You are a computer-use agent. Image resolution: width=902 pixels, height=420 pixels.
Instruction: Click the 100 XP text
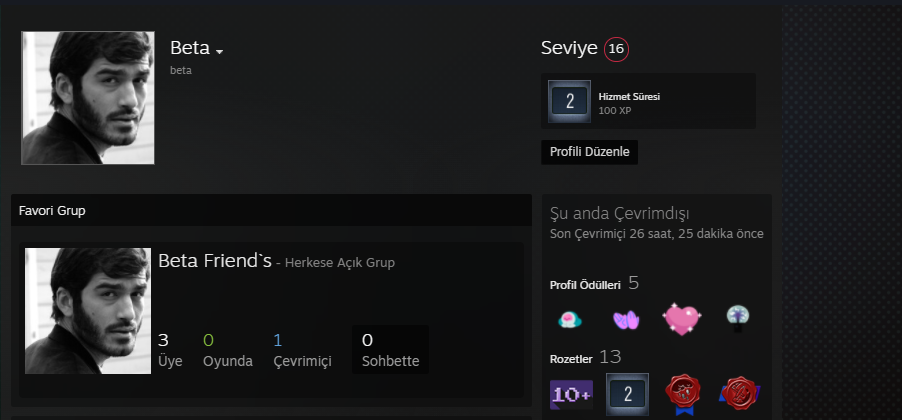pyautogui.click(x=614, y=110)
